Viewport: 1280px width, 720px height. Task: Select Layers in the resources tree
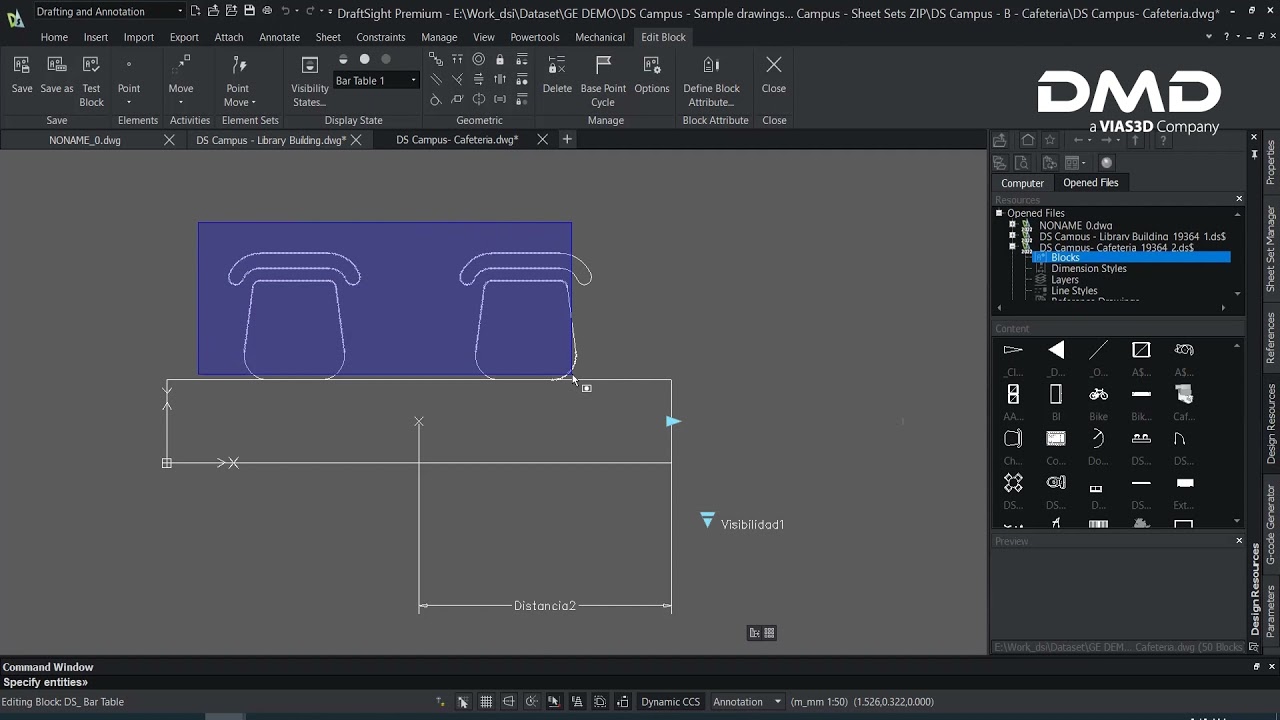tap(1064, 280)
